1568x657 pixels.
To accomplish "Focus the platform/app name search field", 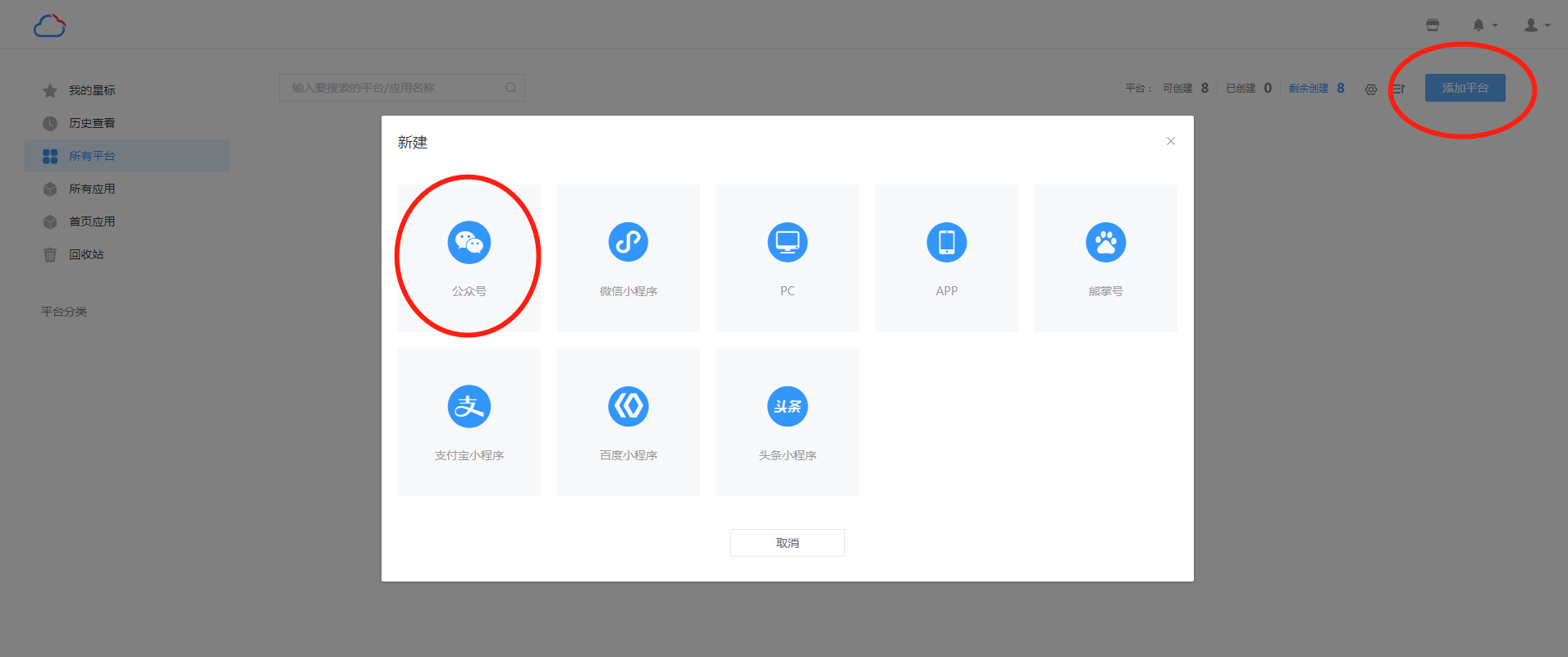I will [402, 88].
